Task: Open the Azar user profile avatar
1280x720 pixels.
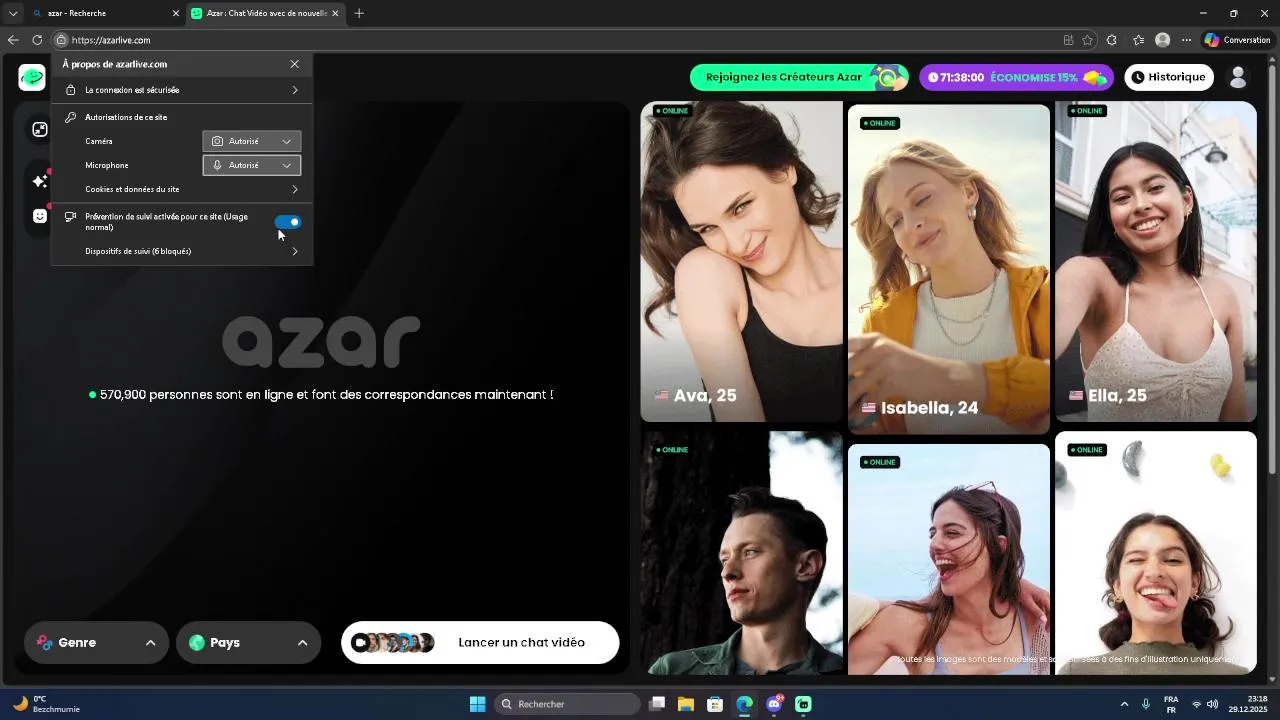Action: [x=1238, y=77]
